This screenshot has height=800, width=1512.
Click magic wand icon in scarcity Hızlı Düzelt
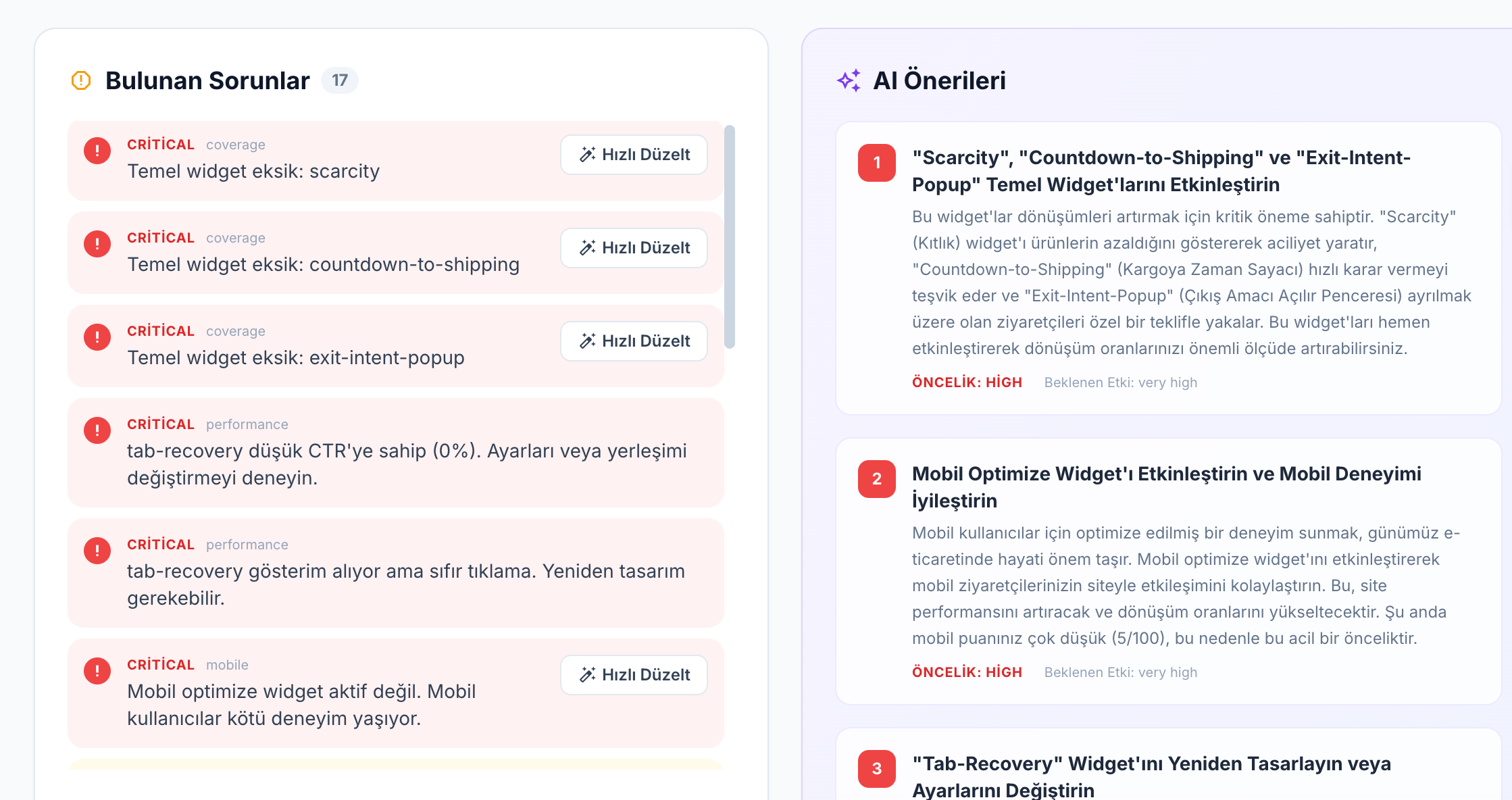click(588, 155)
